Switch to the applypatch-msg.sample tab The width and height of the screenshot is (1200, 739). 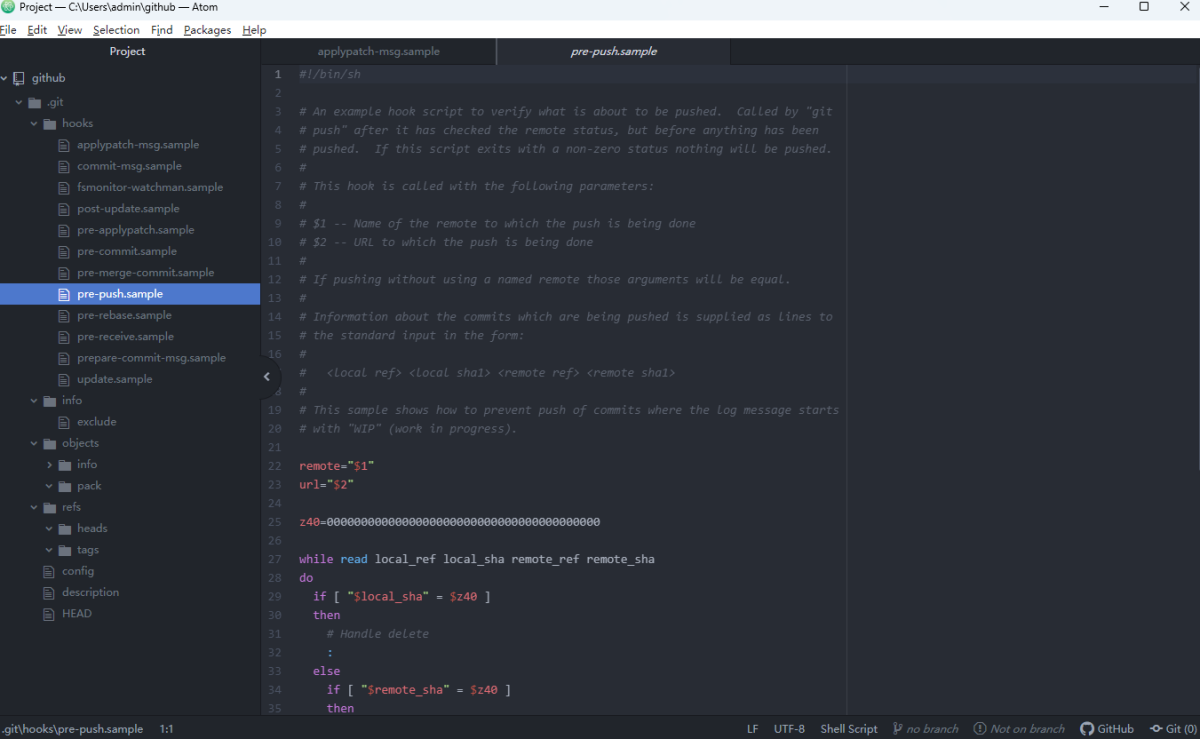378,51
